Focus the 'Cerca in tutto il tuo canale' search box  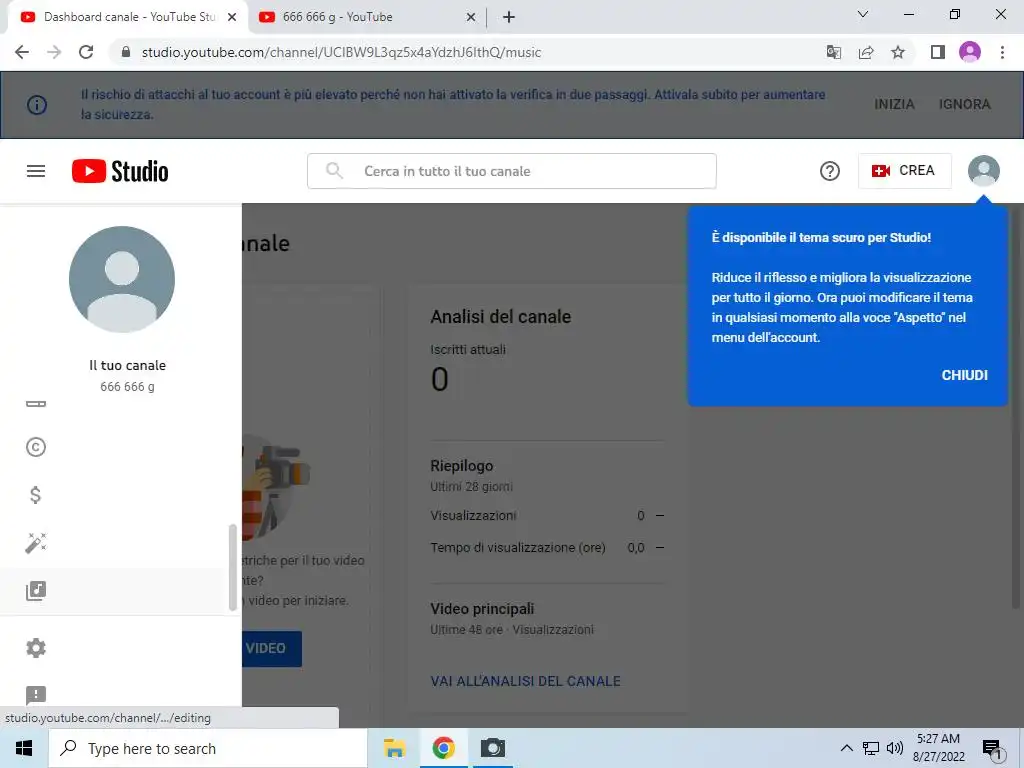(x=511, y=171)
